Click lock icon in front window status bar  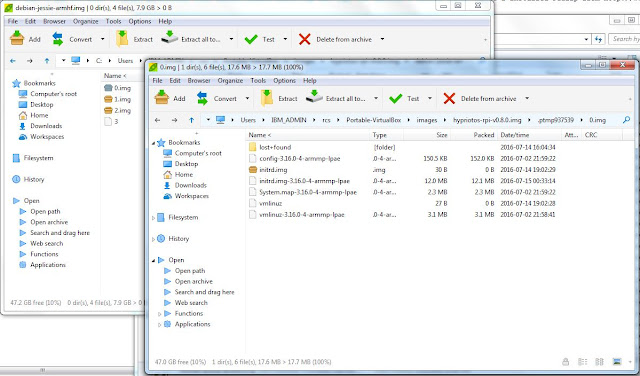pos(565,362)
